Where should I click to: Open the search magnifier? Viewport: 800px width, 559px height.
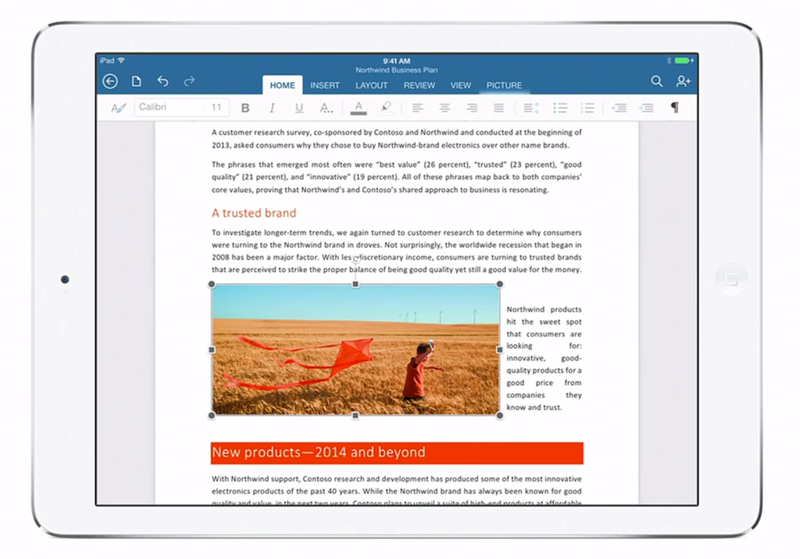(657, 81)
